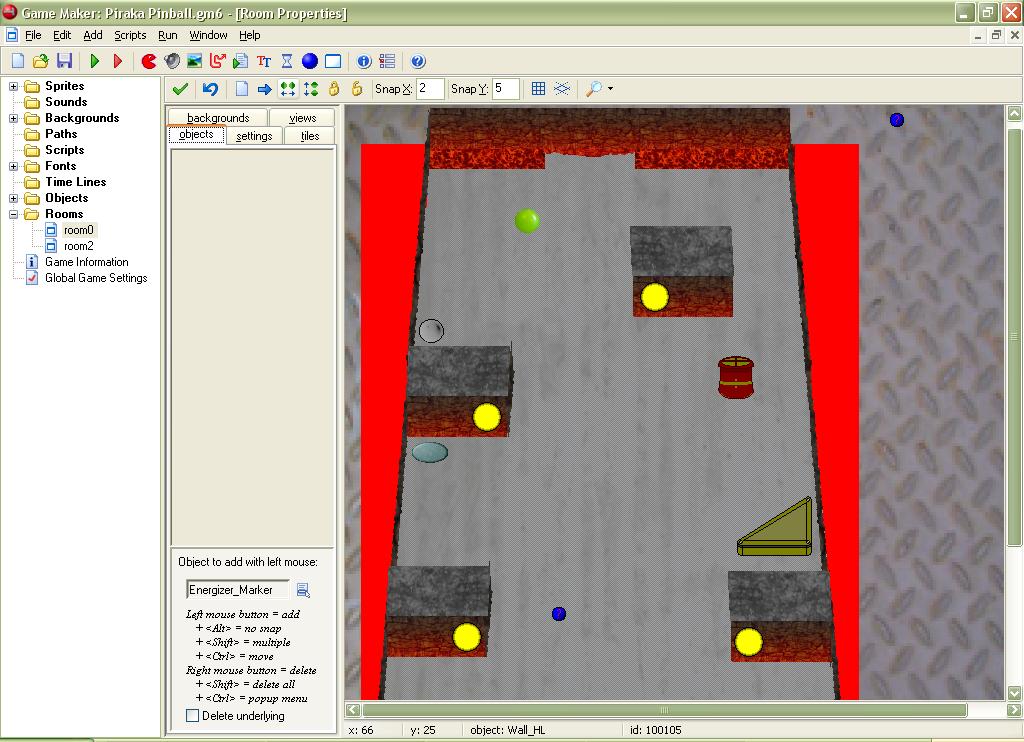
Task: Open the Window menu
Action: click(208, 35)
